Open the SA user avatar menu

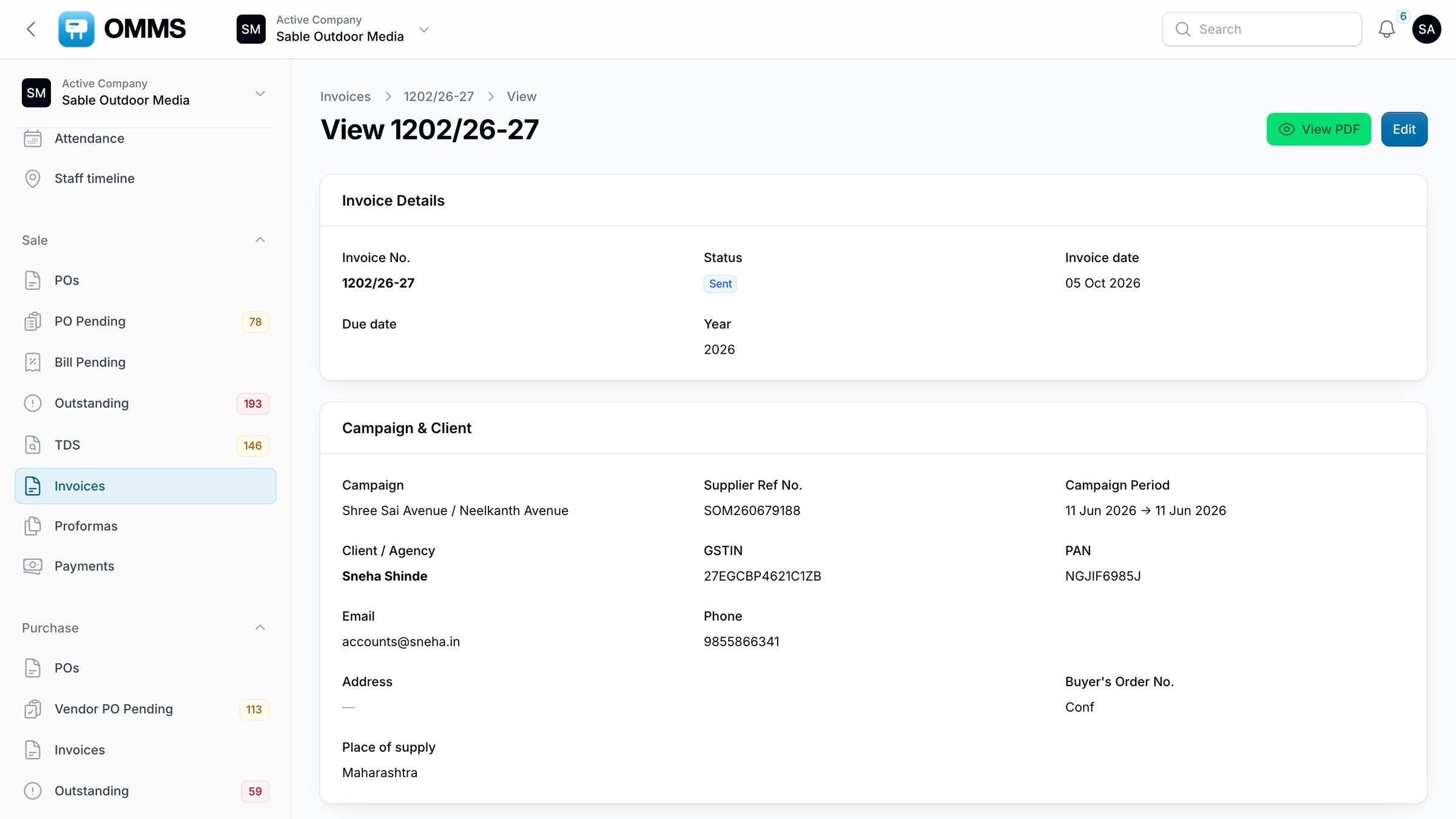click(1426, 29)
